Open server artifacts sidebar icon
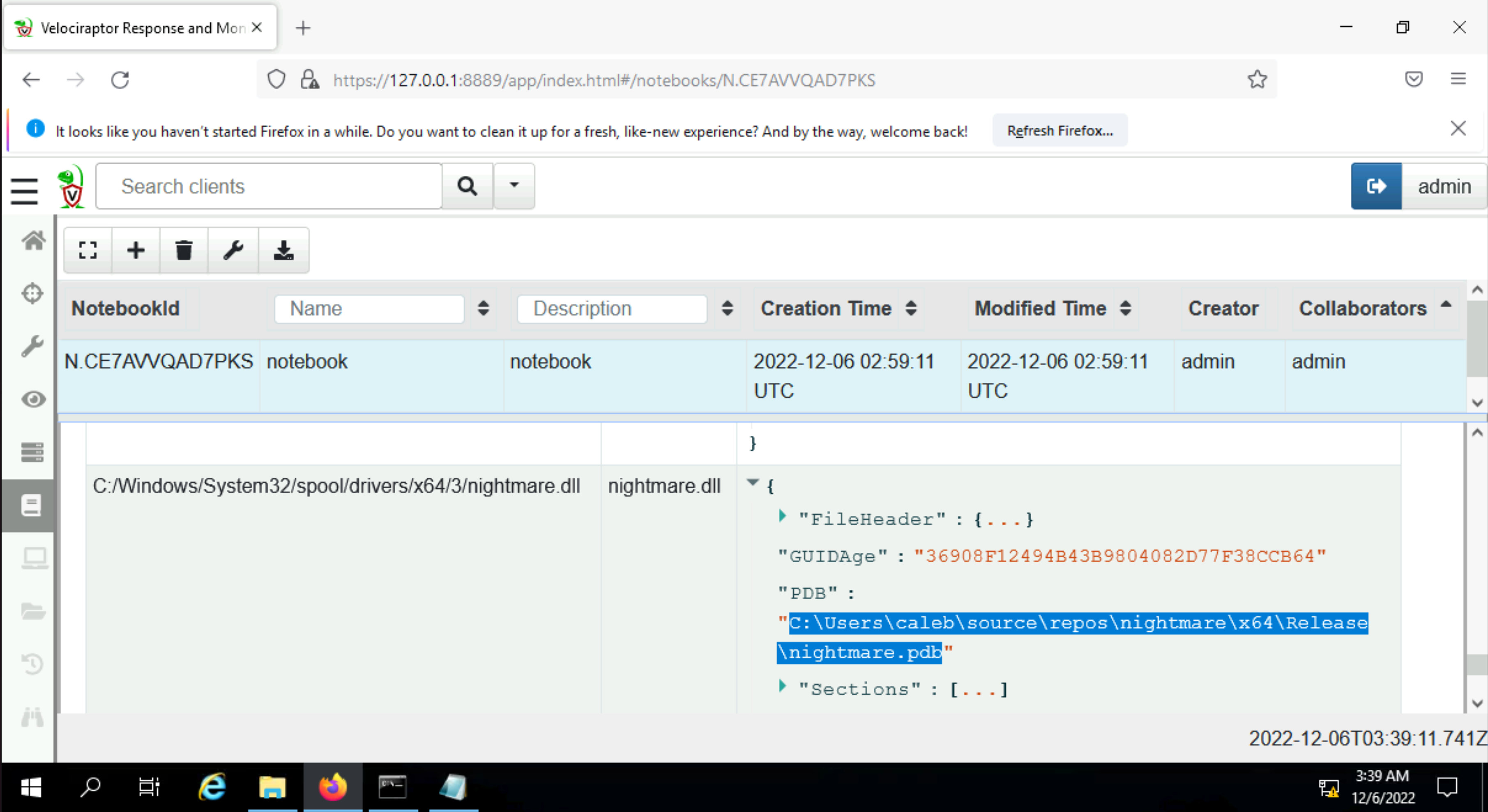Screen dimensions: 1488x812 (x=32, y=452)
